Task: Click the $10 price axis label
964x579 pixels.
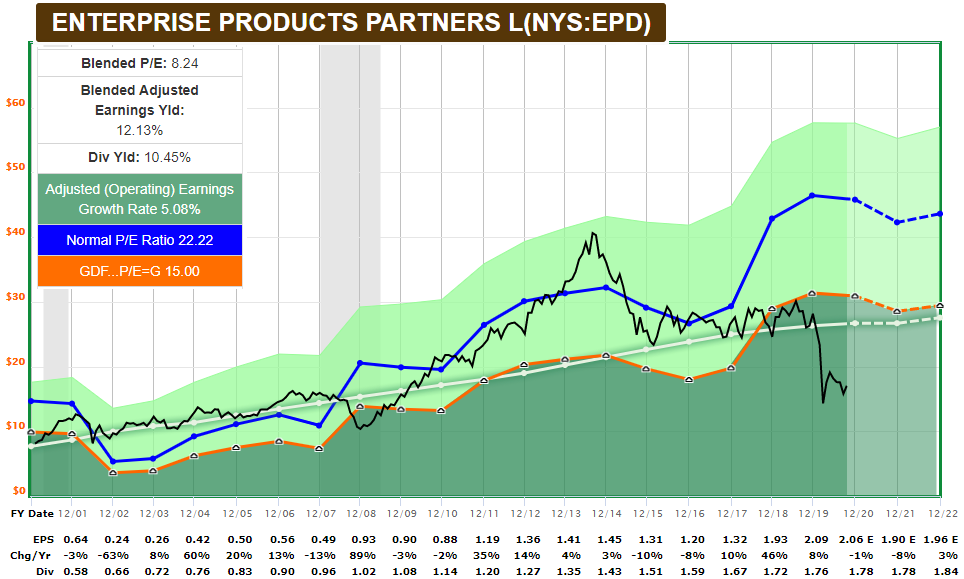Action: point(15,425)
